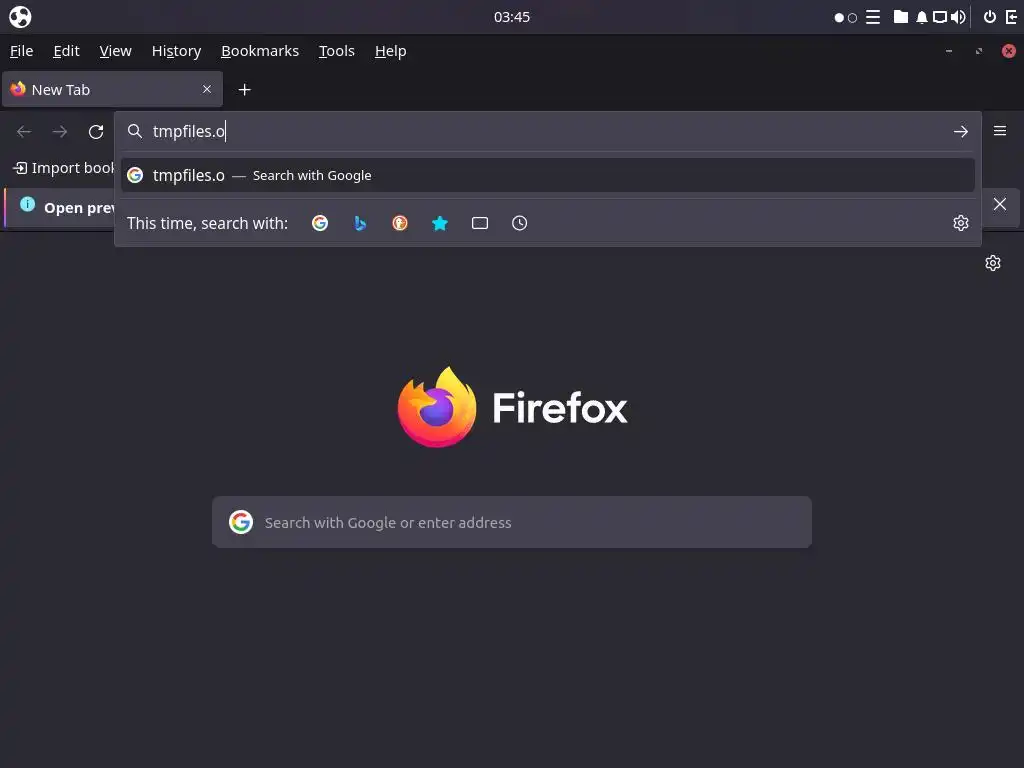Click the log out icon in top panel
Viewport: 1024px width, 768px height.
(1012, 17)
